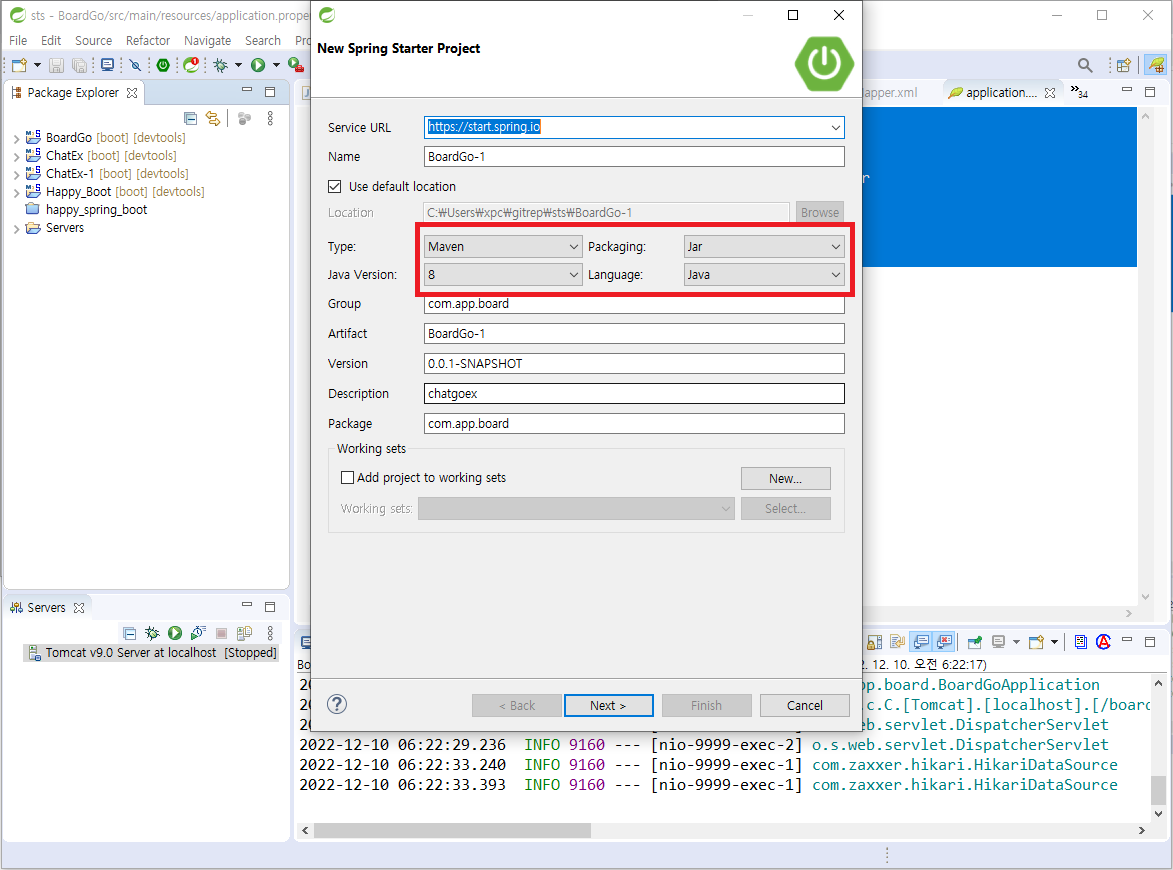Click the Debug bug icon in main toolbar
This screenshot has height=870, width=1173.
(221, 65)
